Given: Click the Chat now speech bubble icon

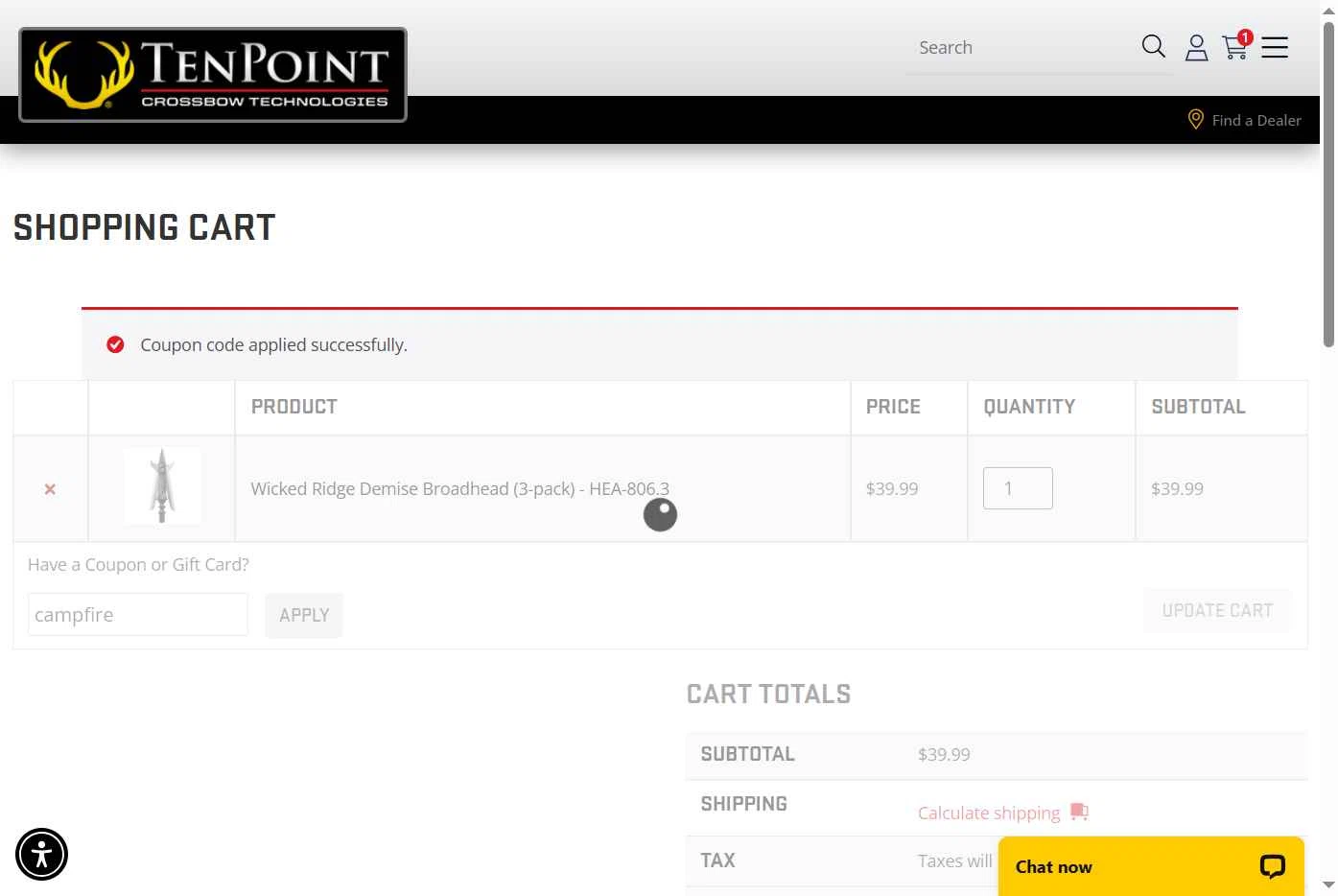Looking at the screenshot, I should tap(1272, 866).
